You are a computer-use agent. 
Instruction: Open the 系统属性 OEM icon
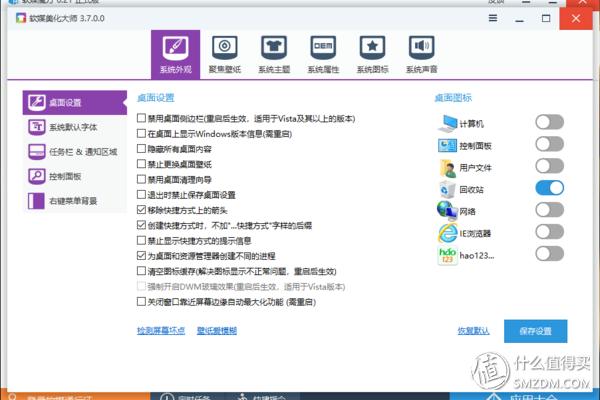point(323,48)
